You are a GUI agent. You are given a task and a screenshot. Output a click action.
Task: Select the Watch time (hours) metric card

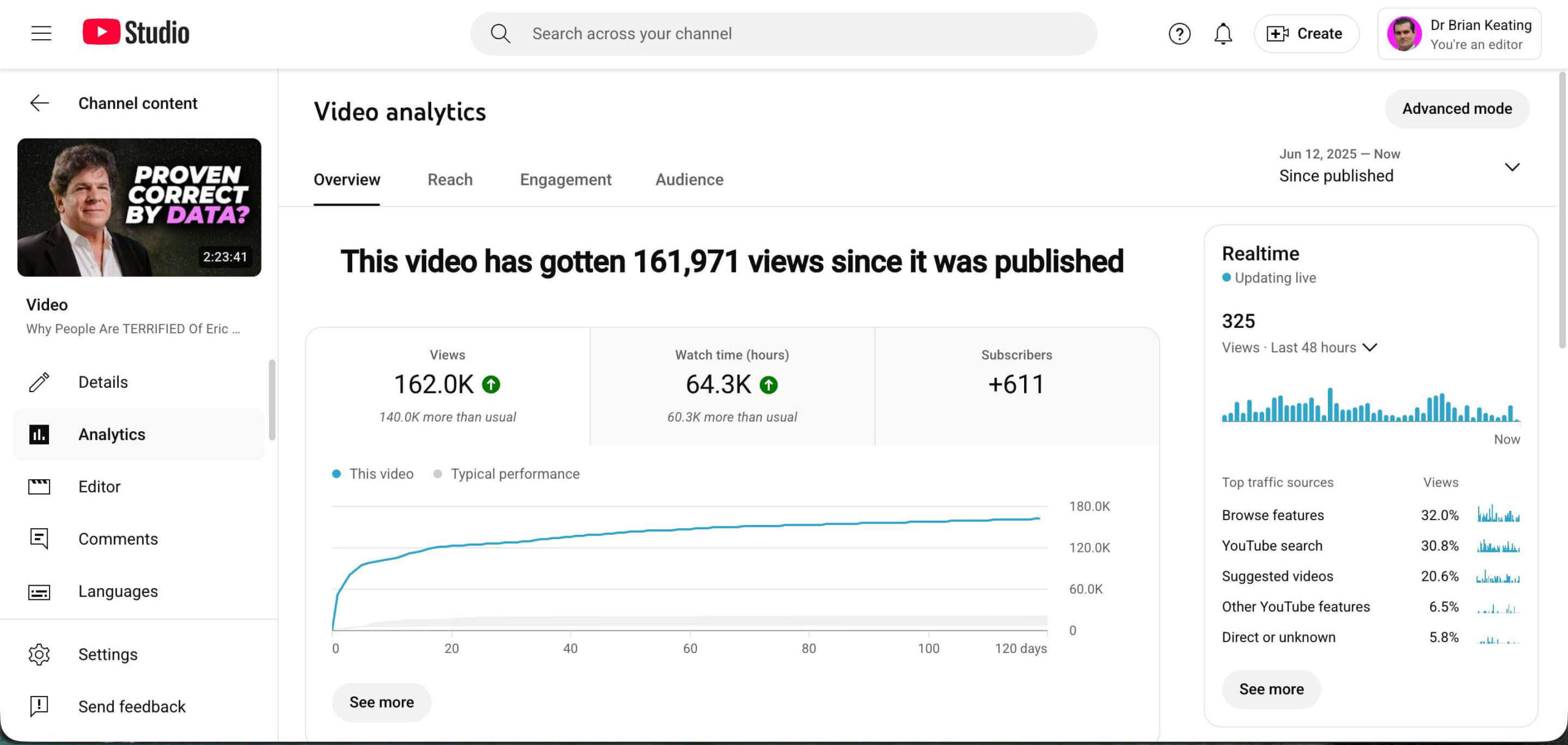(732, 386)
